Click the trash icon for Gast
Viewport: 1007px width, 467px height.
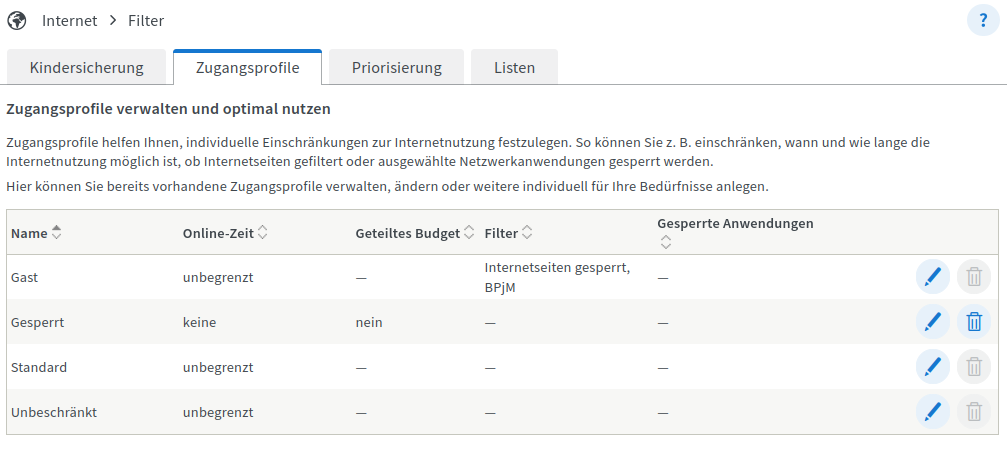click(973, 277)
